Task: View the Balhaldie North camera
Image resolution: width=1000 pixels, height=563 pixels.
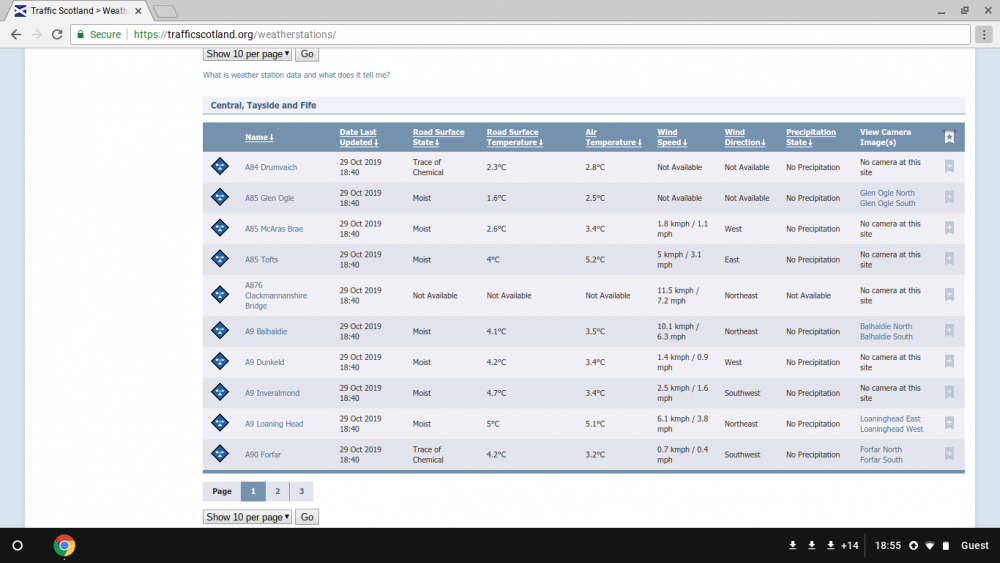Action: (886, 326)
